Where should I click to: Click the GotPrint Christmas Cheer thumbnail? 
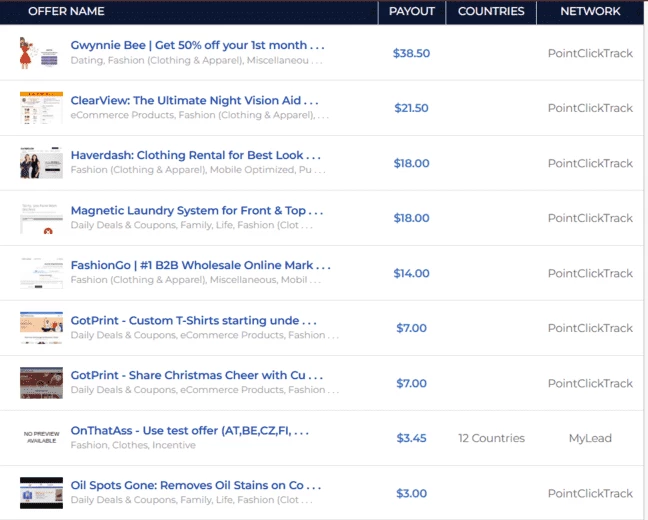(x=41, y=383)
